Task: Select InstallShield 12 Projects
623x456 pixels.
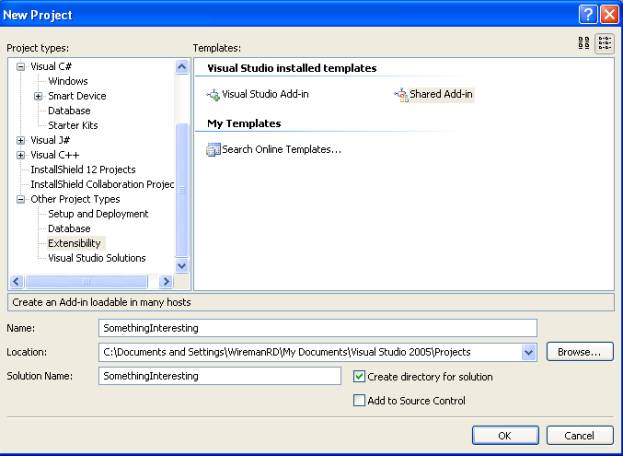Action: click(83, 169)
